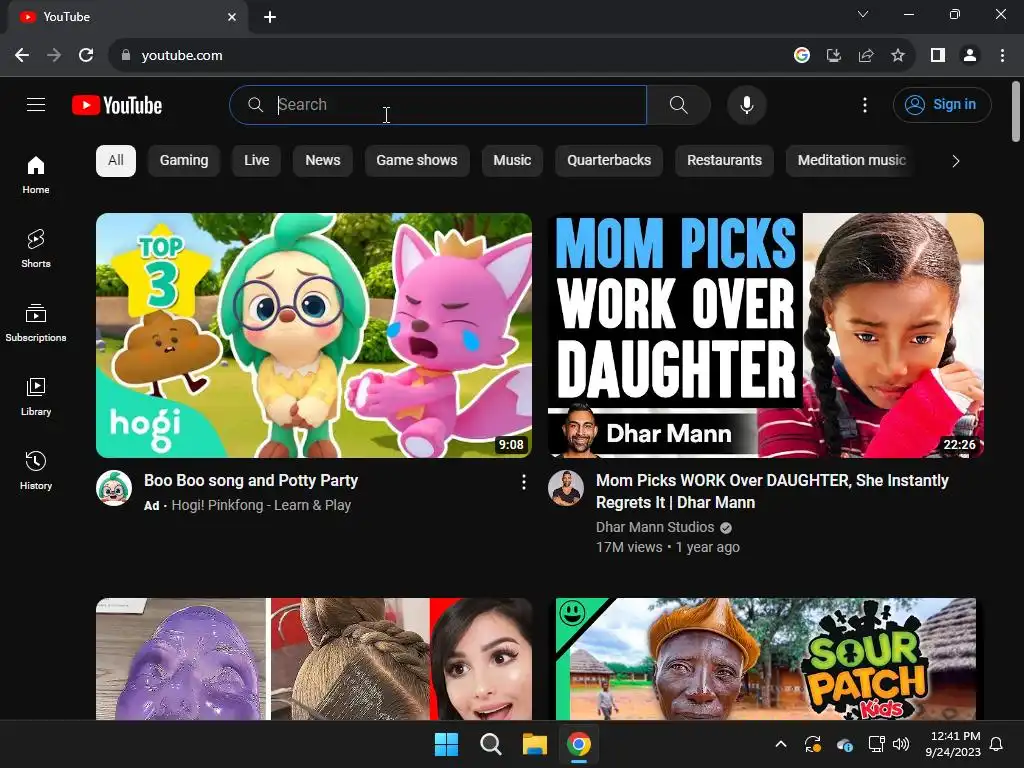This screenshot has width=1024, height=768.
Task: Bookmark this tab with the star
Action: click(898, 56)
